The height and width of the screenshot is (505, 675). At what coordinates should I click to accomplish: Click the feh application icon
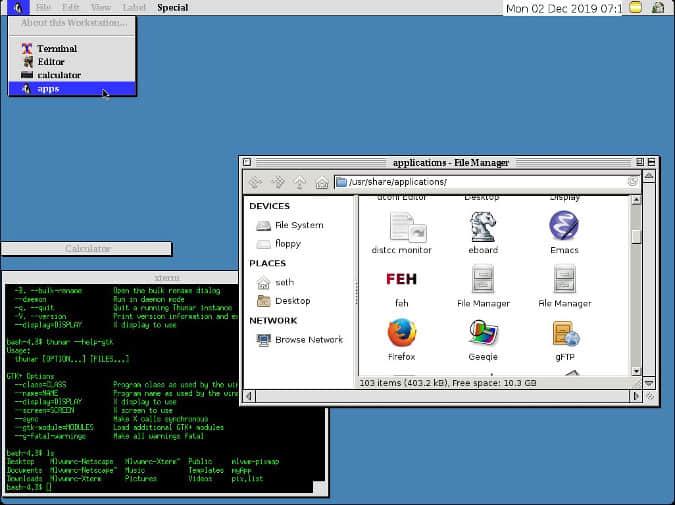coord(401,279)
